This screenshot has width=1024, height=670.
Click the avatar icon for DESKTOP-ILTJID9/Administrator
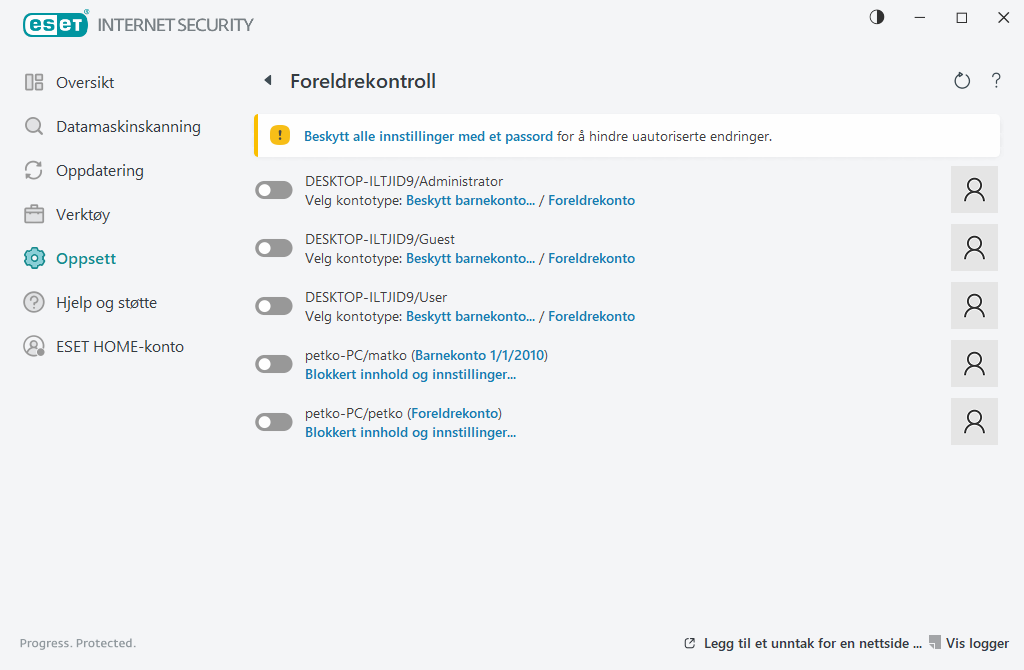click(974, 189)
